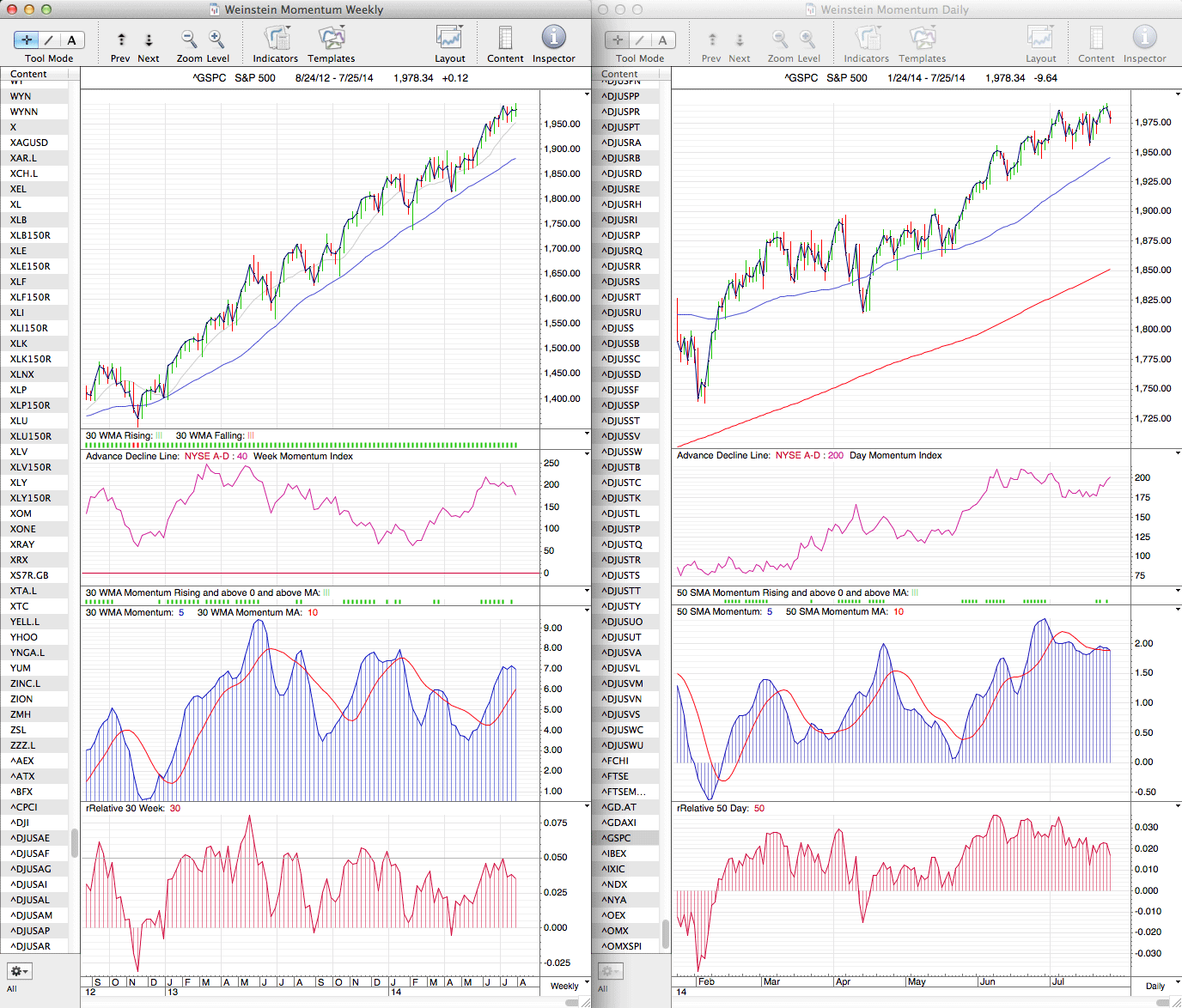Zoom out with the minus magnifier icon
This screenshot has width=1182, height=1008.
tap(189, 39)
